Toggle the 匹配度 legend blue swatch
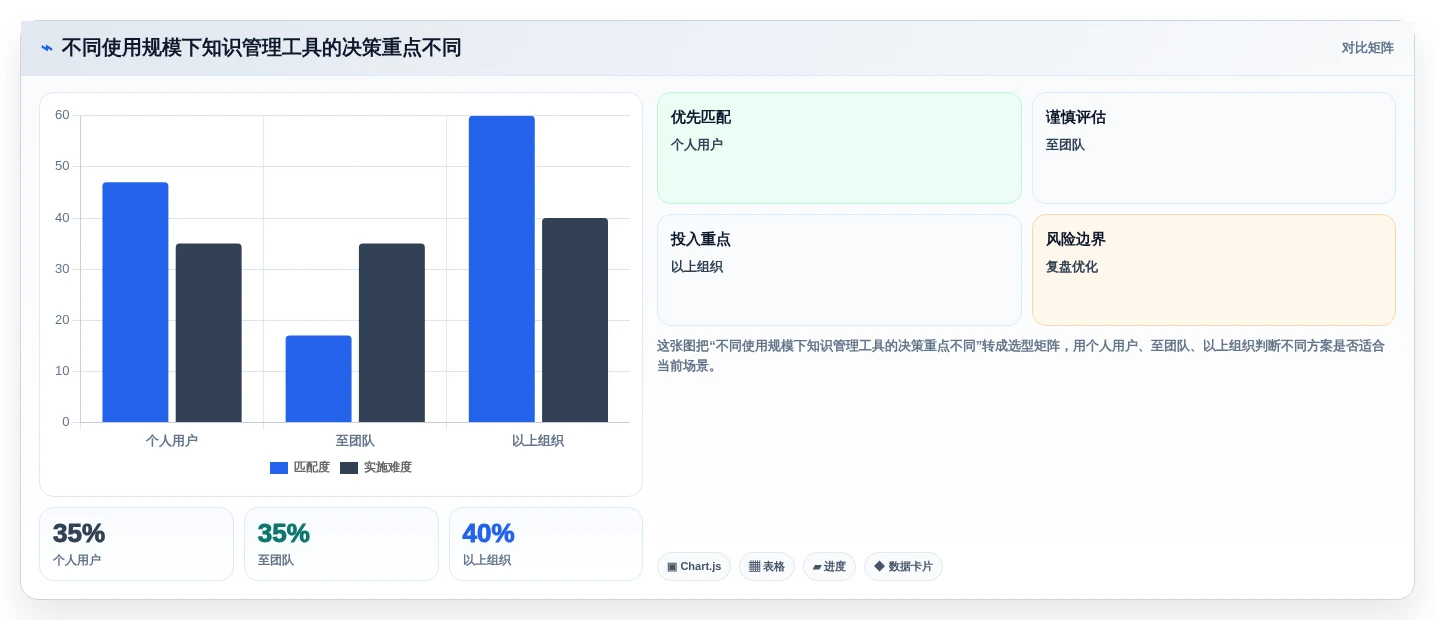Screen dimensions: 1435x620 point(279,468)
